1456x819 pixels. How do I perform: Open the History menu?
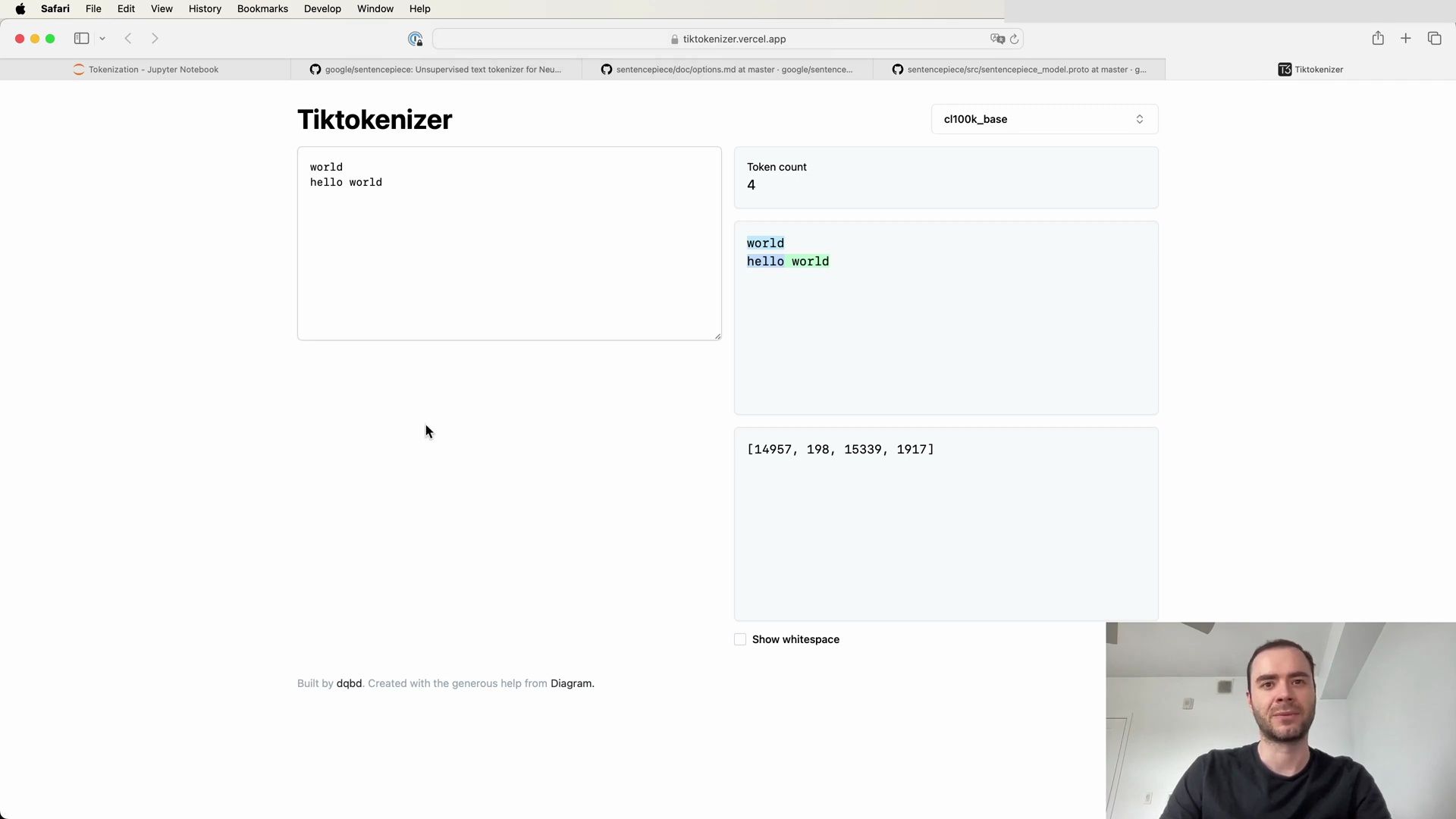(x=205, y=9)
